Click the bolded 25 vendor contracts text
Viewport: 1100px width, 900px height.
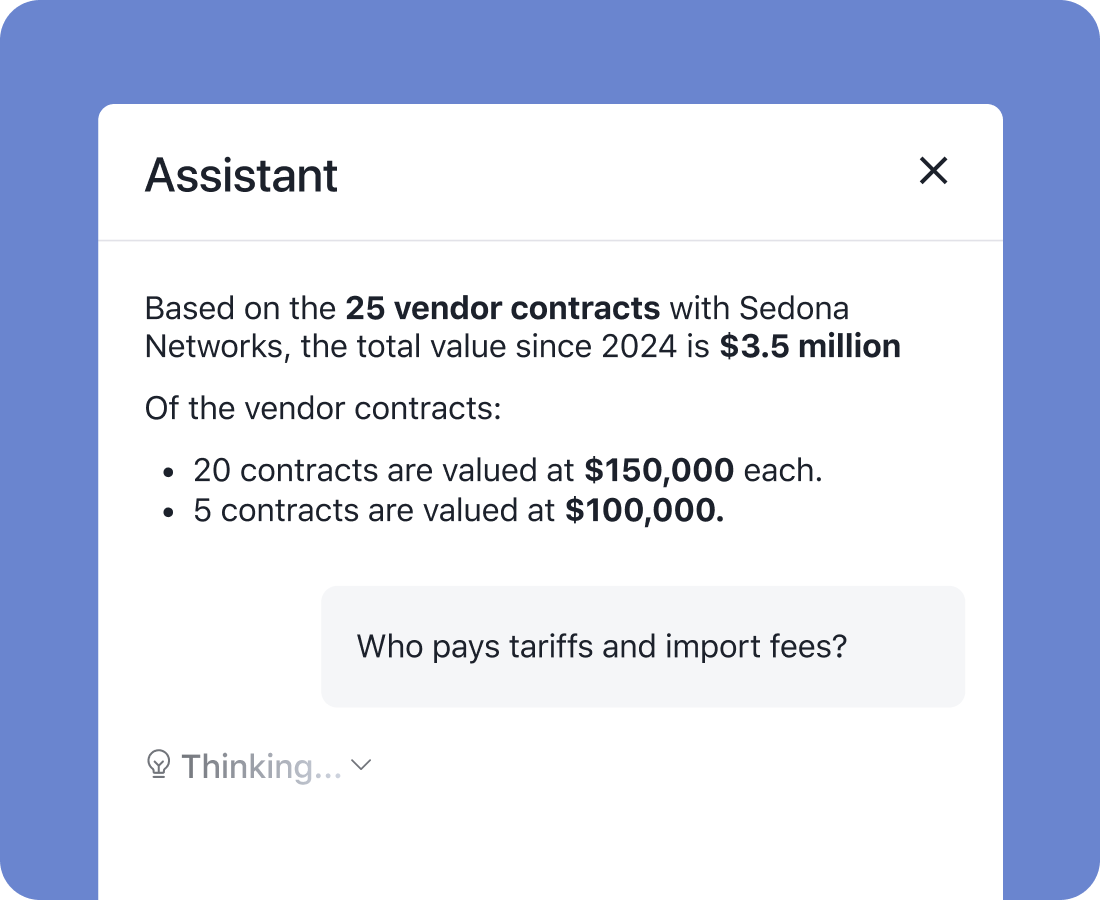(x=502, y=308)
